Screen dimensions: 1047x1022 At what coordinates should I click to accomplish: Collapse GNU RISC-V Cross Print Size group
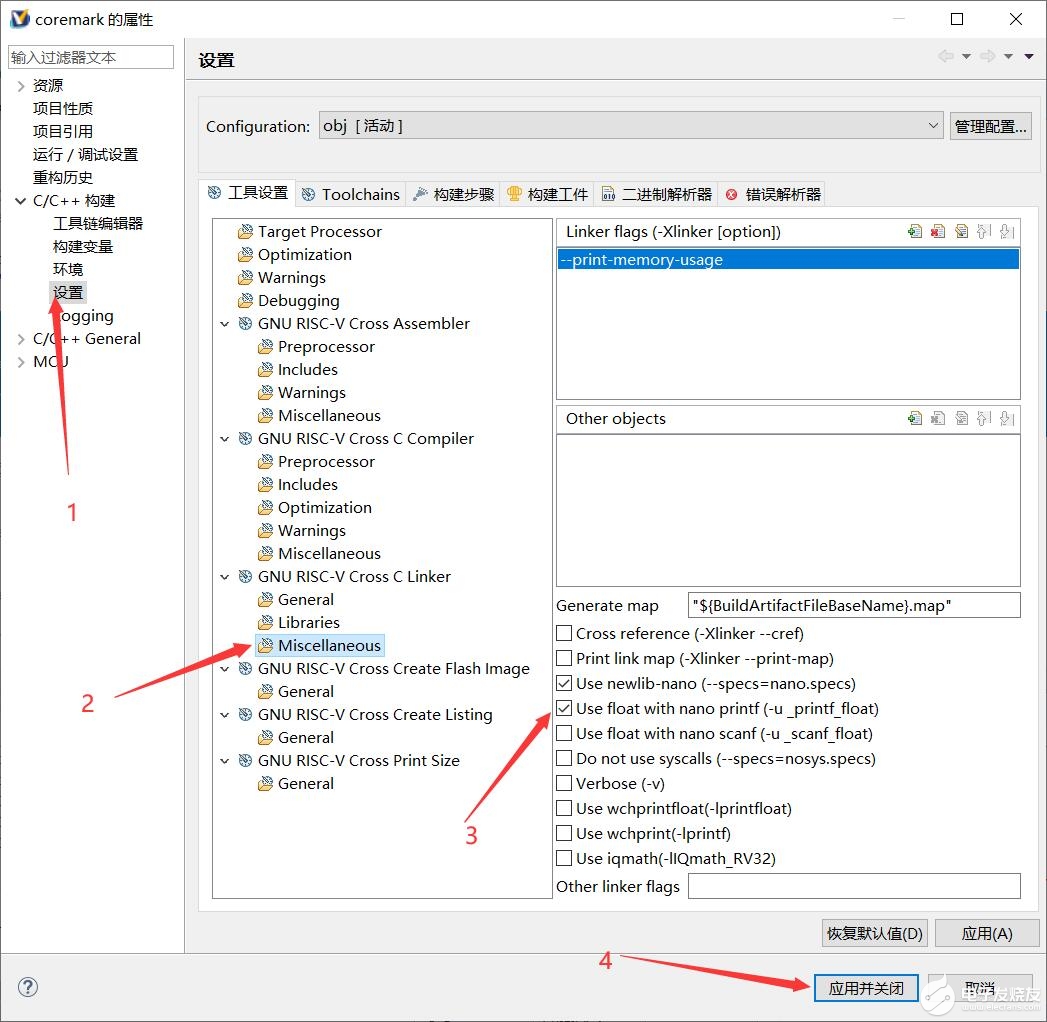click(225, 761)
